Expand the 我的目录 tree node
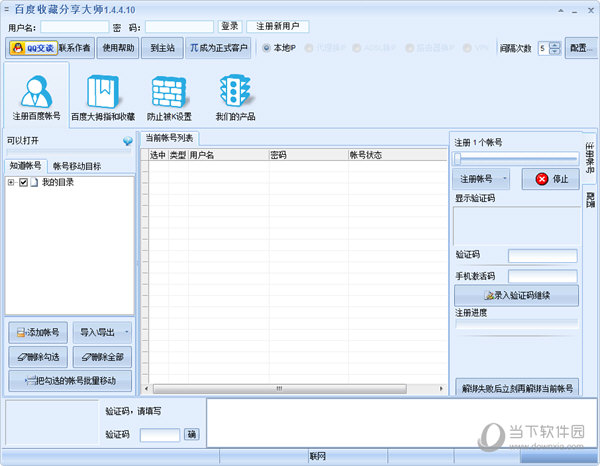Viewport: 600px width, 466px height. coord(11,183)
